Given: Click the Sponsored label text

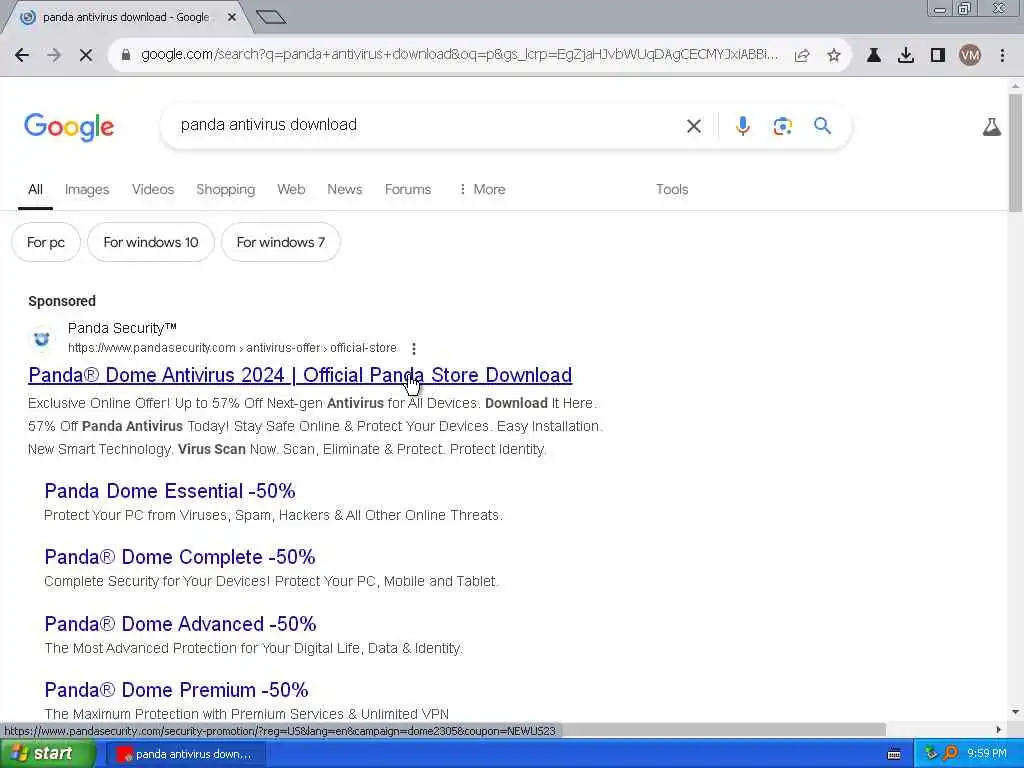Looking at the screenshot, I should 62,301.
